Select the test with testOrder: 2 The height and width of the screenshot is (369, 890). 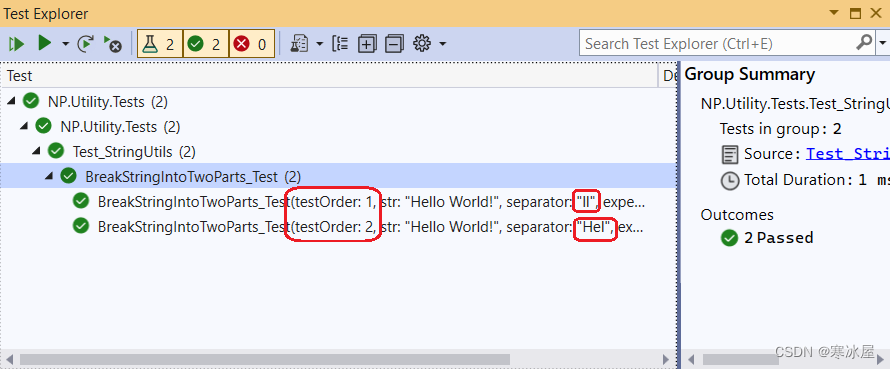pyautogui.click(x=338, y=227)
